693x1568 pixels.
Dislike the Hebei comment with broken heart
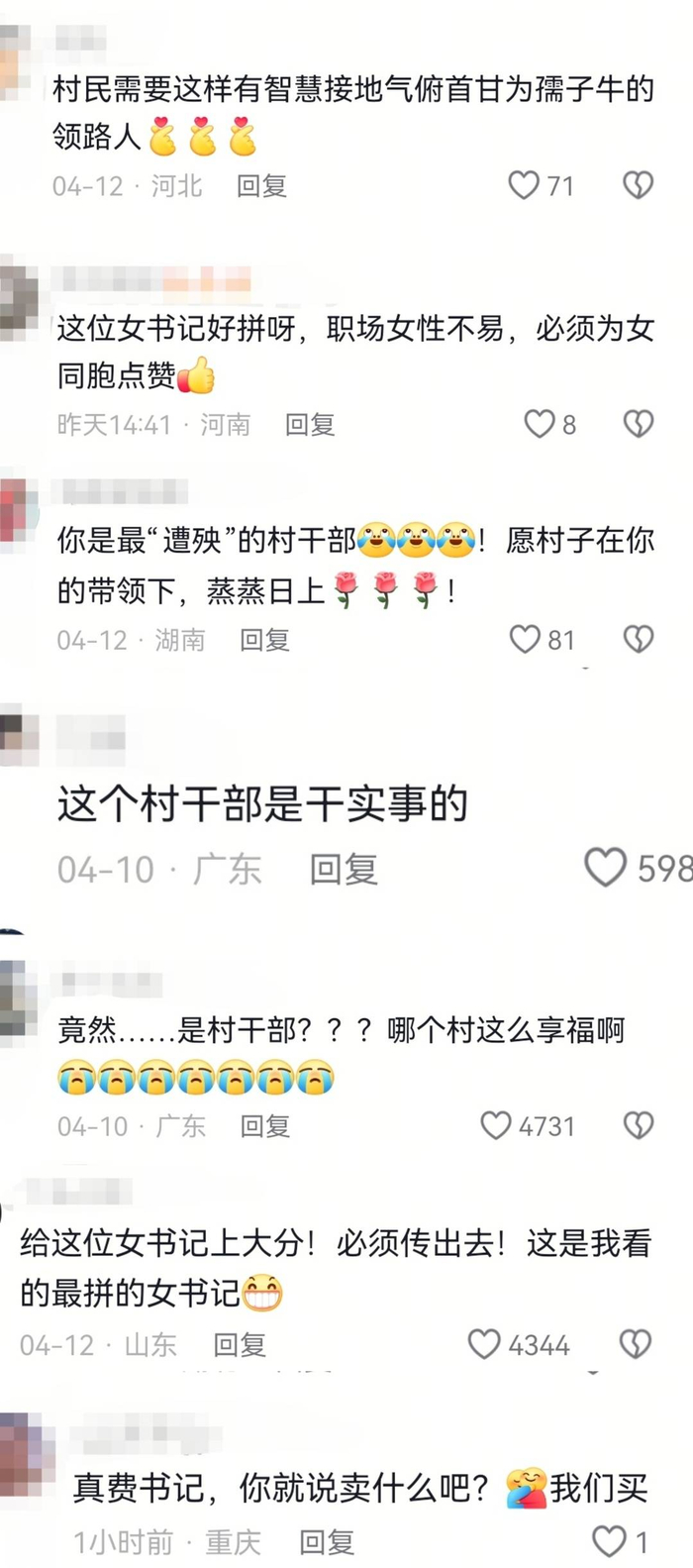(x=638, y=185)
